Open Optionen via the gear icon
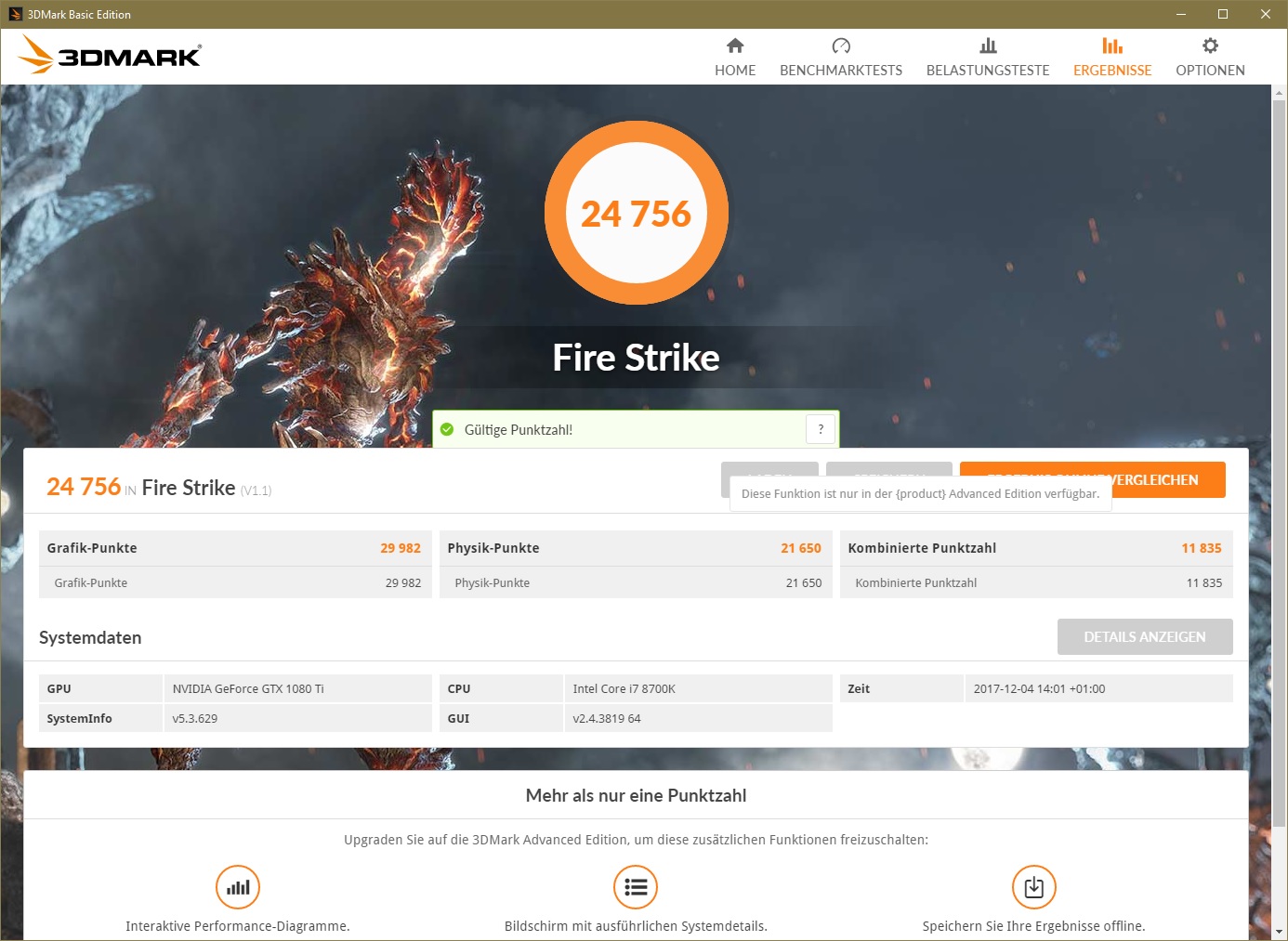This screenshot has width=1288, height=941. point(1210,46)
